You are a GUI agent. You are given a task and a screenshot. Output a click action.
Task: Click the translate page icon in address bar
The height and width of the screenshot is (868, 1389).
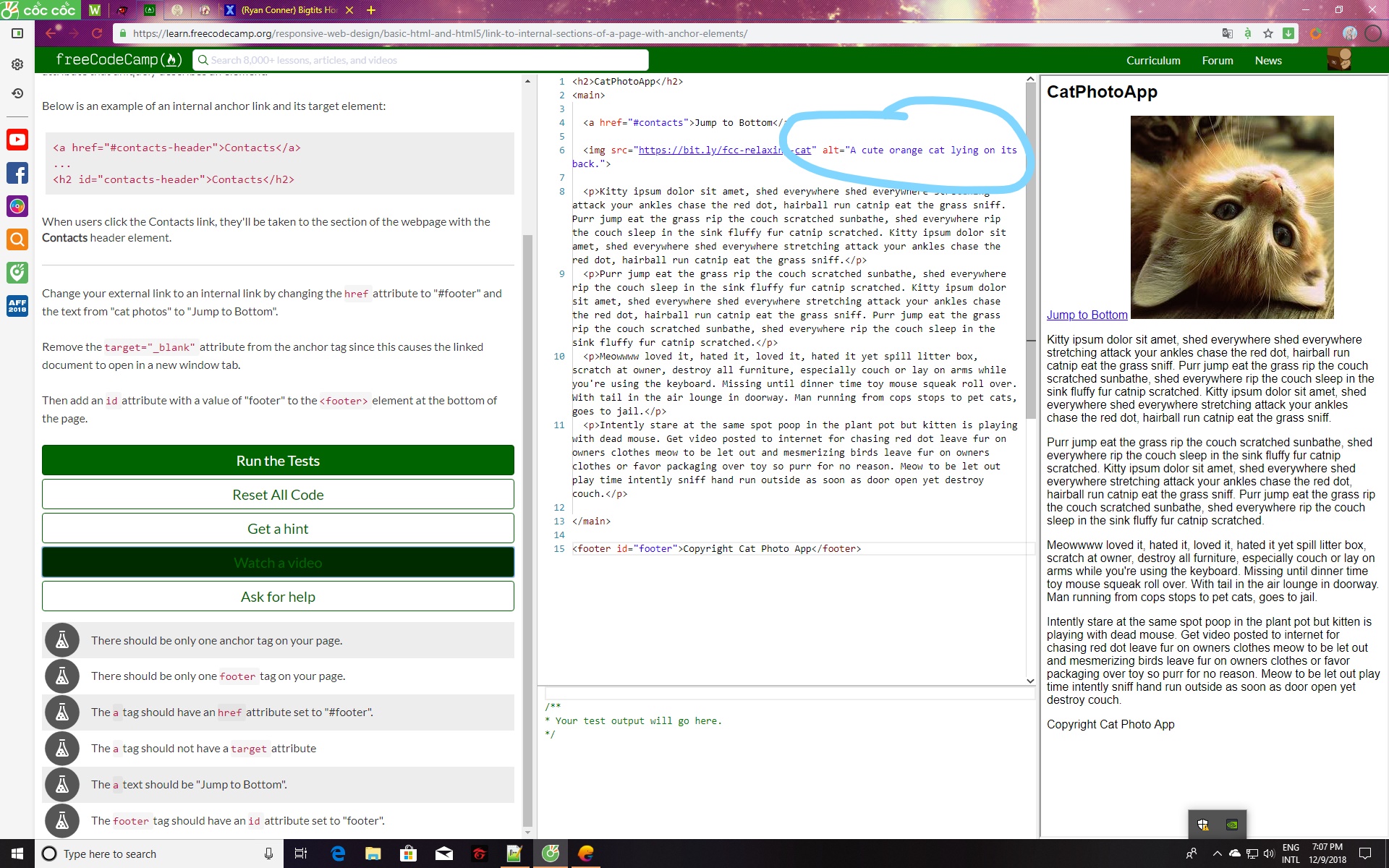1227,33
